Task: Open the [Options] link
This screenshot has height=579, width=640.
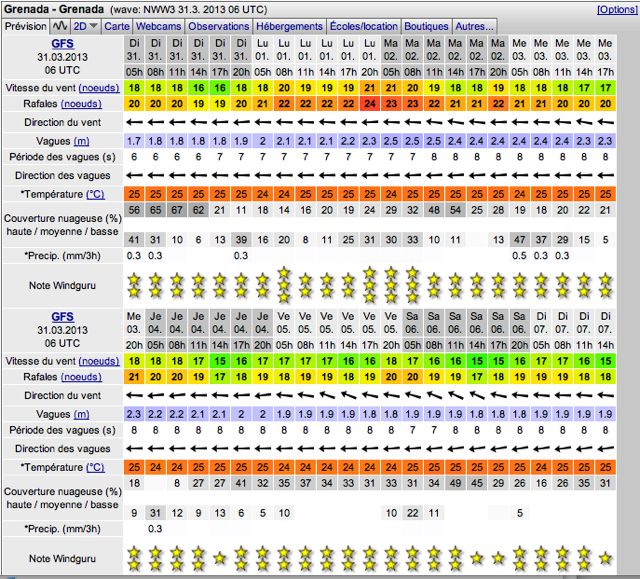Action: [x=616, y=9]
